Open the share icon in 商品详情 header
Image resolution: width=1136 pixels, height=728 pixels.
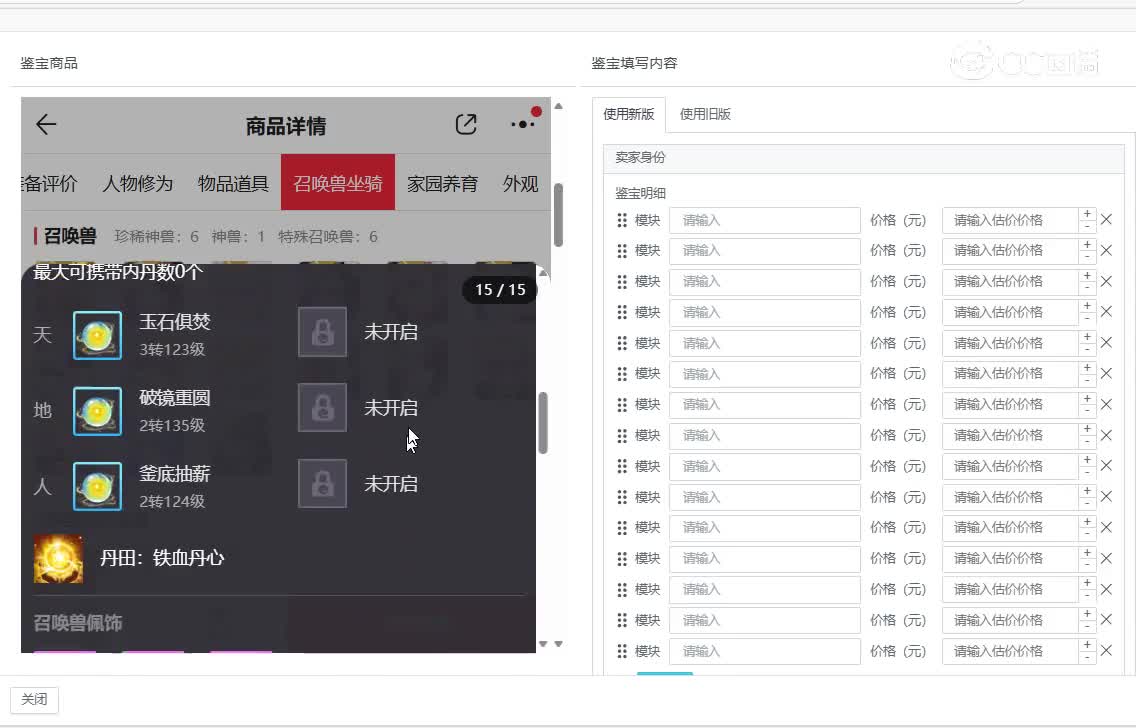click(466, 125)
